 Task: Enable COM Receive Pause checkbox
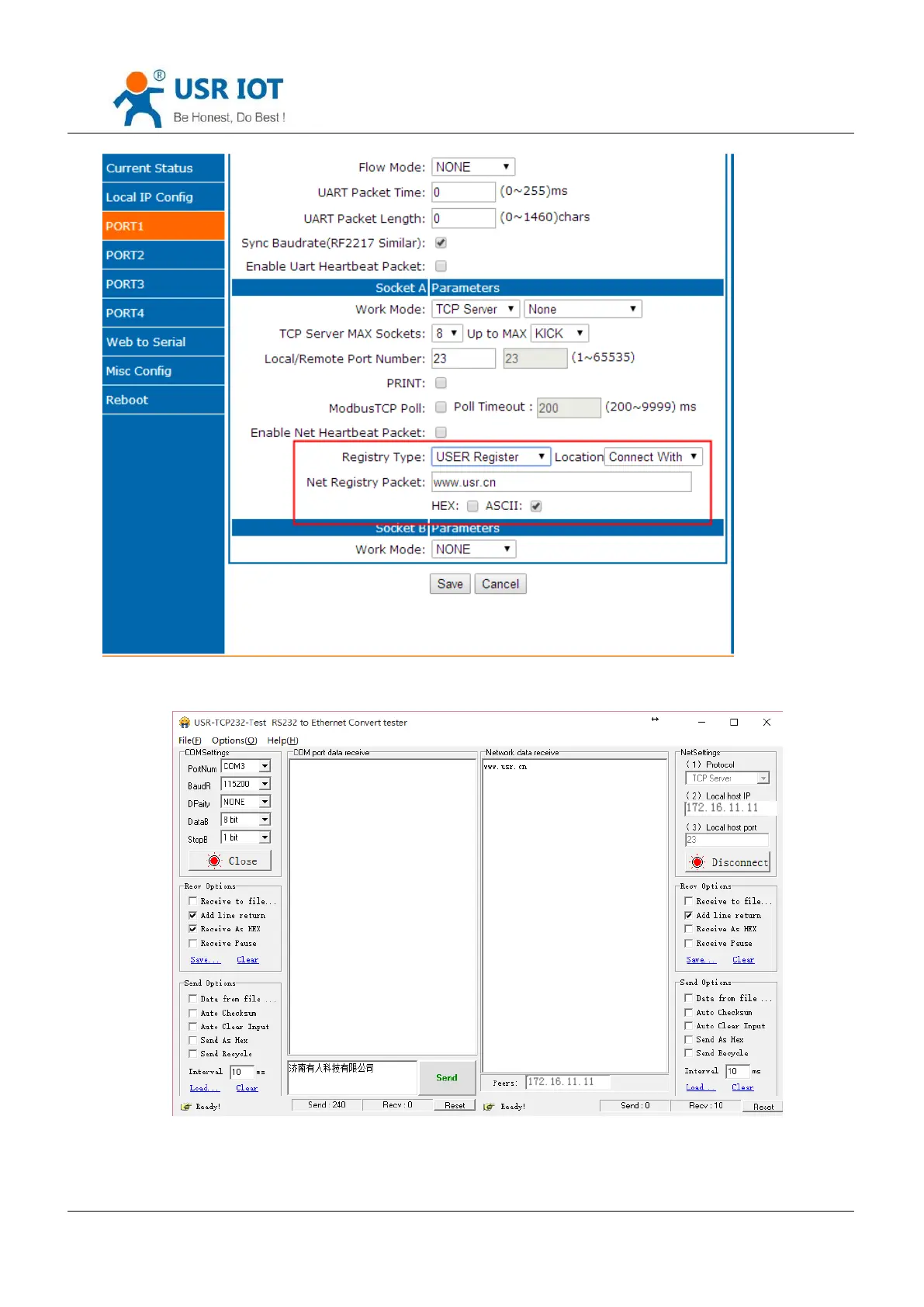click(192, 944)
